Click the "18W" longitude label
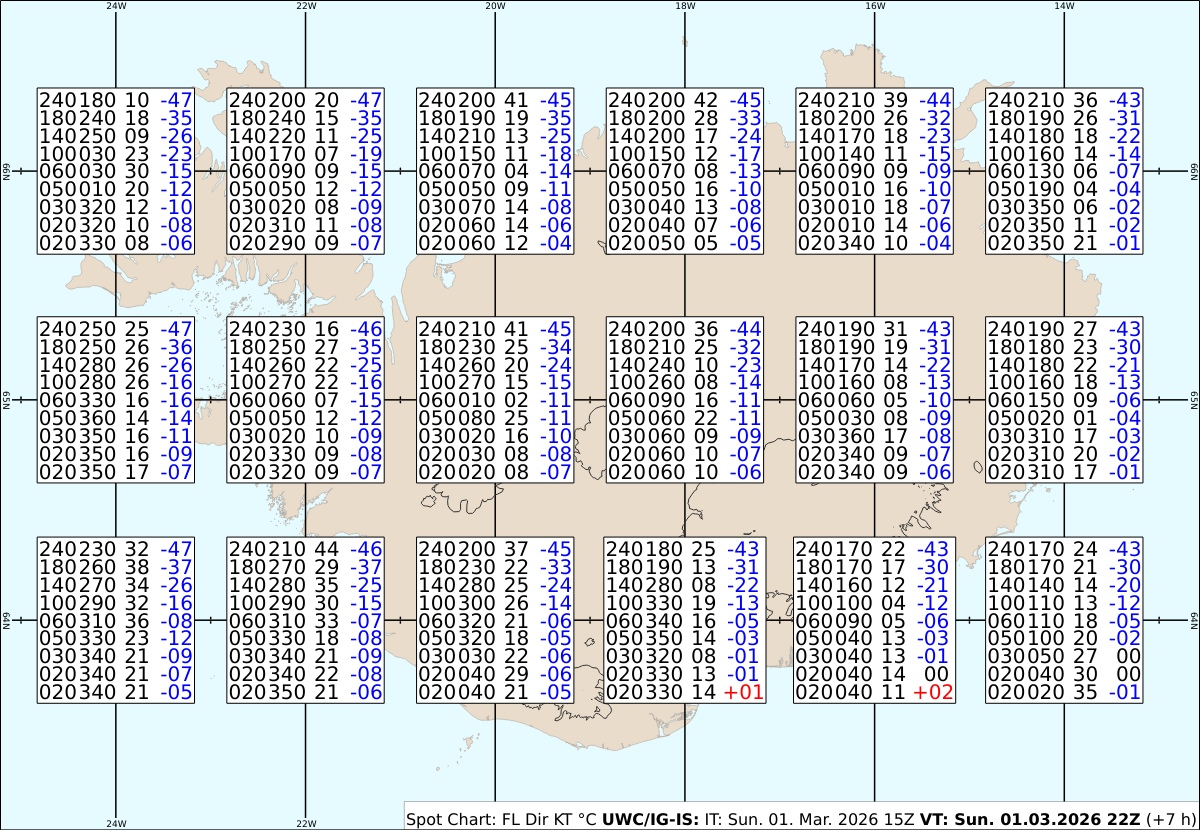The image size is (1200, 830). (685, 6)
